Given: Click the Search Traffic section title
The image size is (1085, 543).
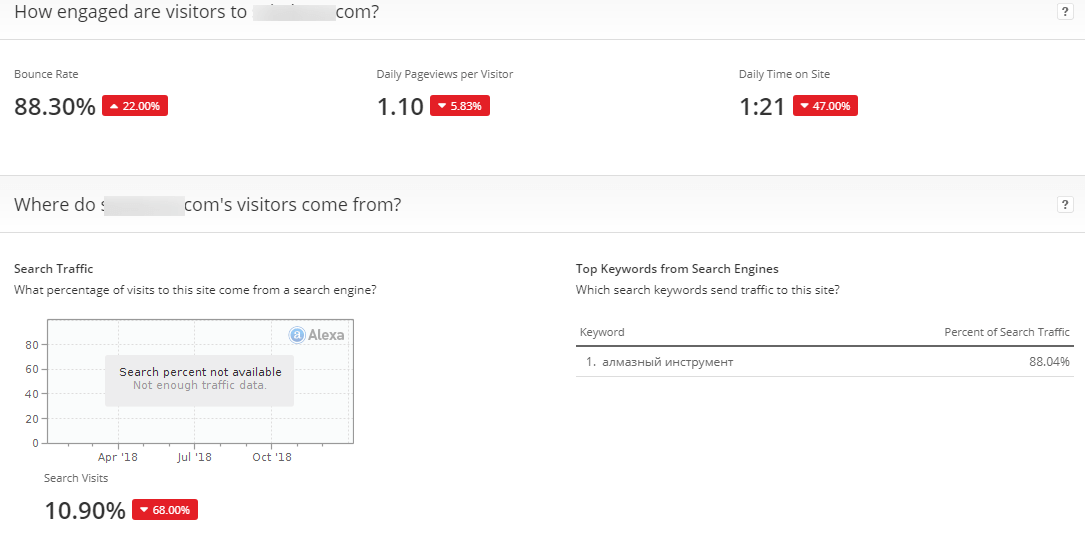Looking at the screenshot, I should point(54,269).
